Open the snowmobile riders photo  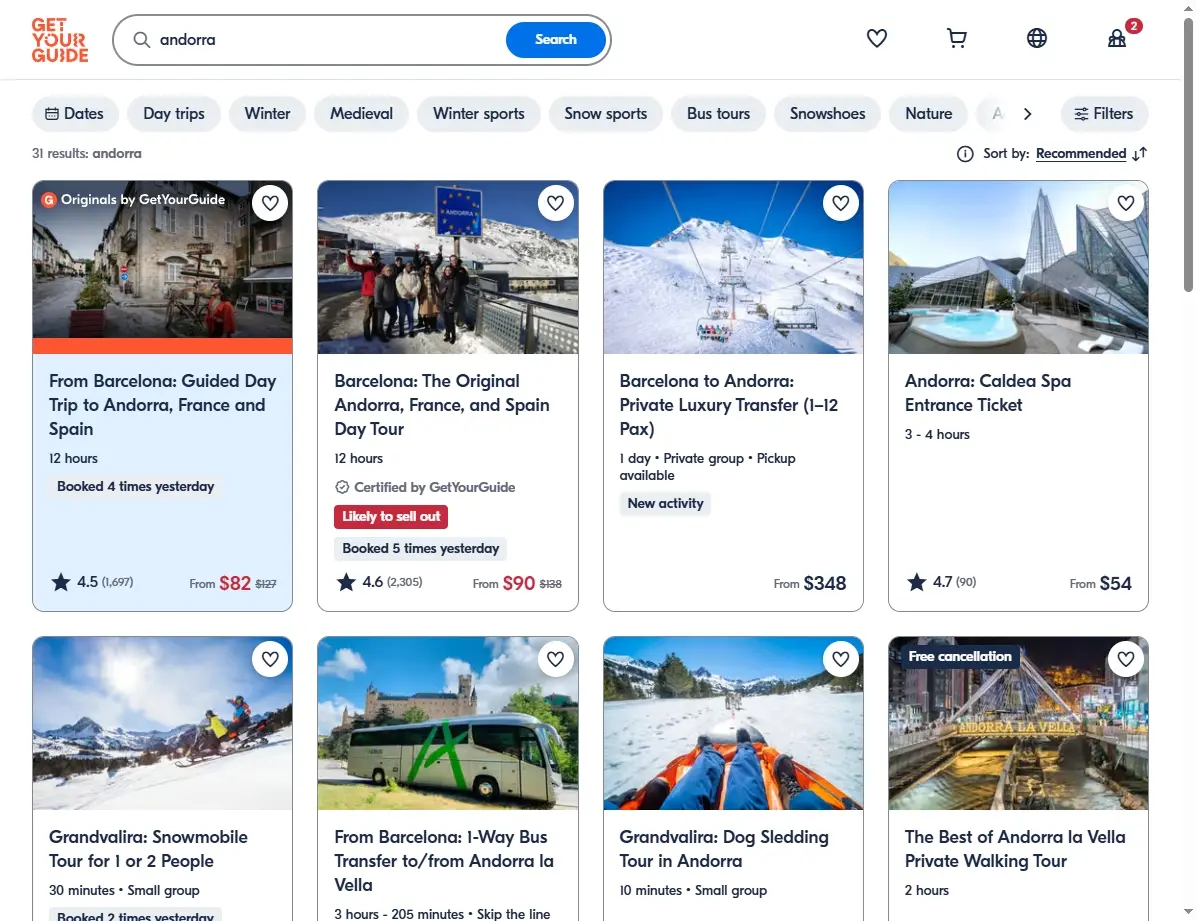(x=162, y=723)
